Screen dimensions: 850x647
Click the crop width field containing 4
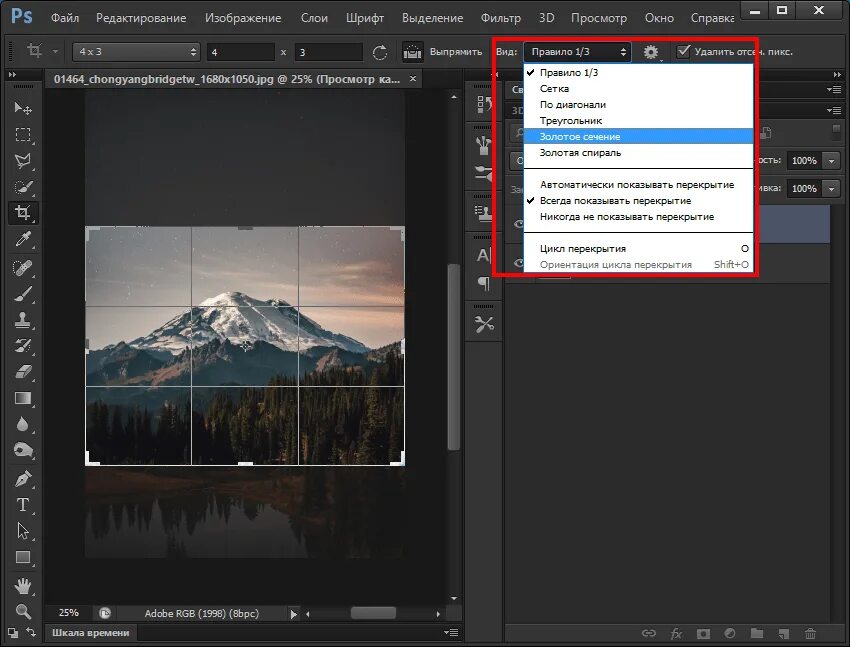[241, 52]
